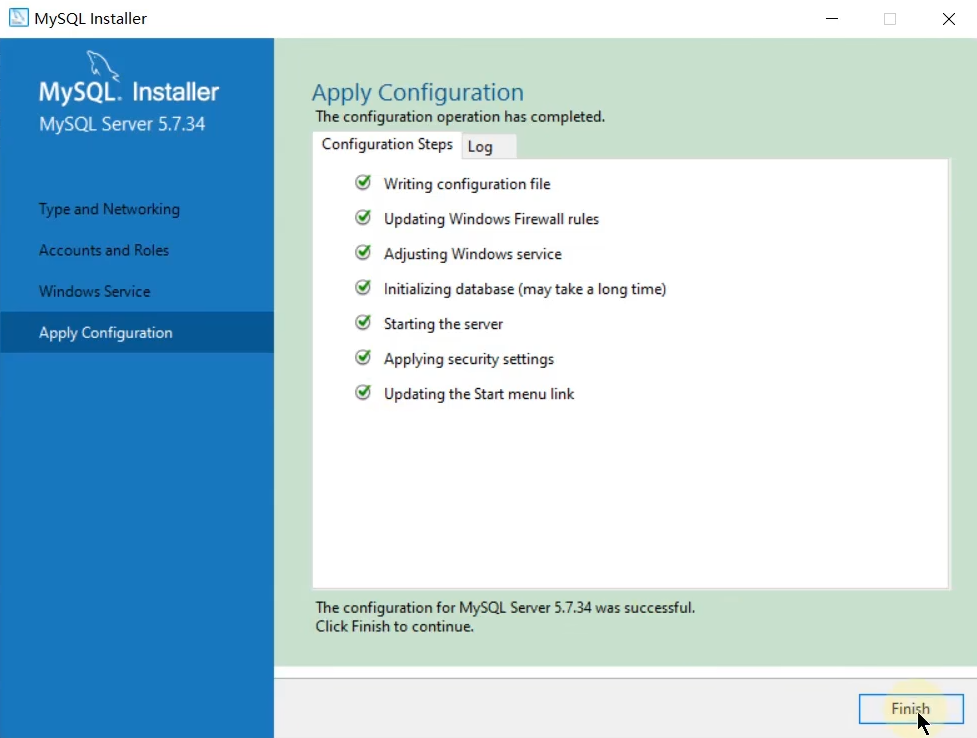Click checkmark beside Initializing database
Viewport: 977px width, 738px height.
[x=363, y=287]
